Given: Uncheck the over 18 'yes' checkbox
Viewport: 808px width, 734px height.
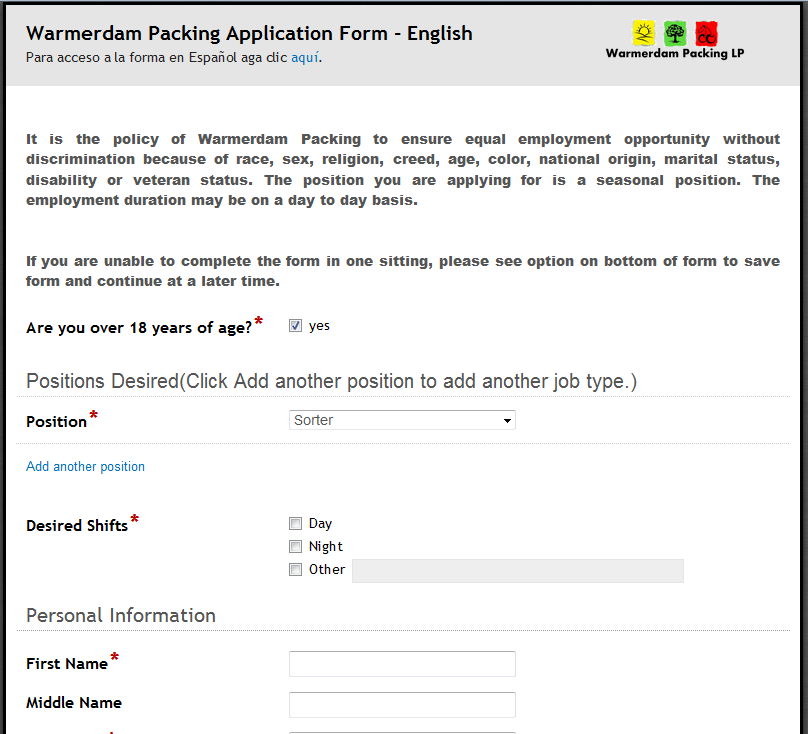Looking at the screenshot, I should pyautogui.click(x=295, y=326).
